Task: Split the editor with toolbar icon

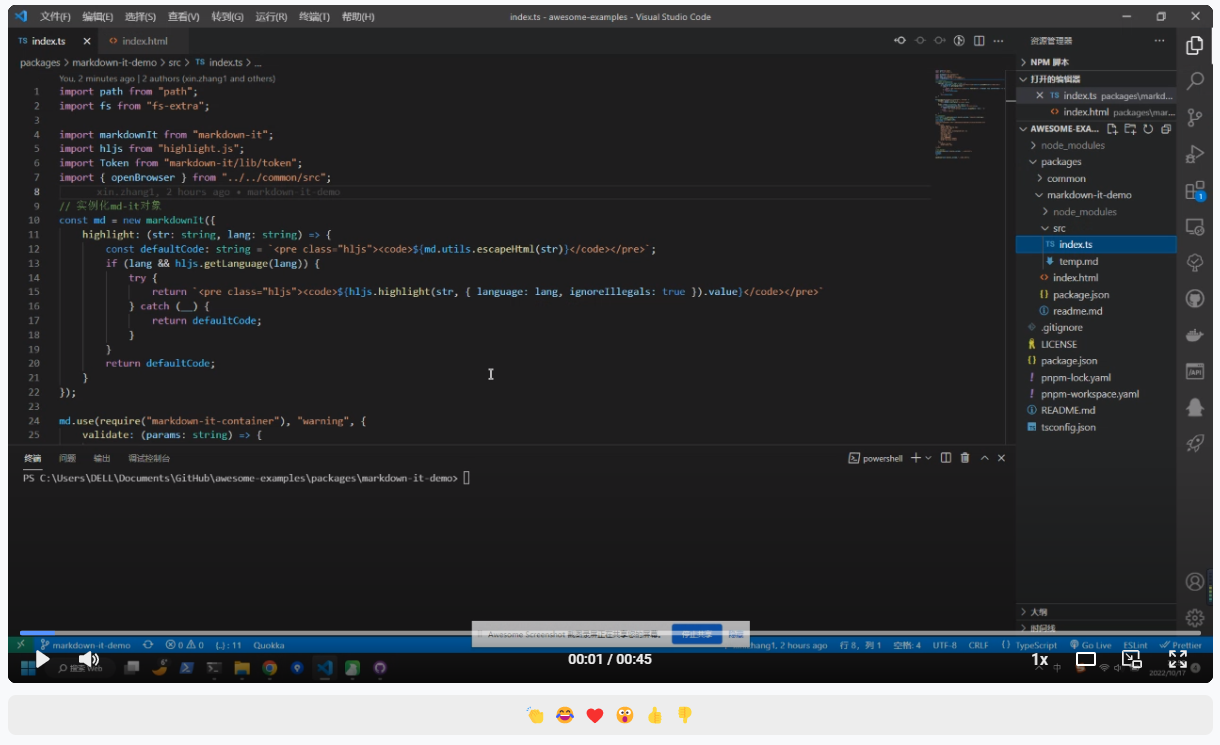Action: [x=979, y=41]
